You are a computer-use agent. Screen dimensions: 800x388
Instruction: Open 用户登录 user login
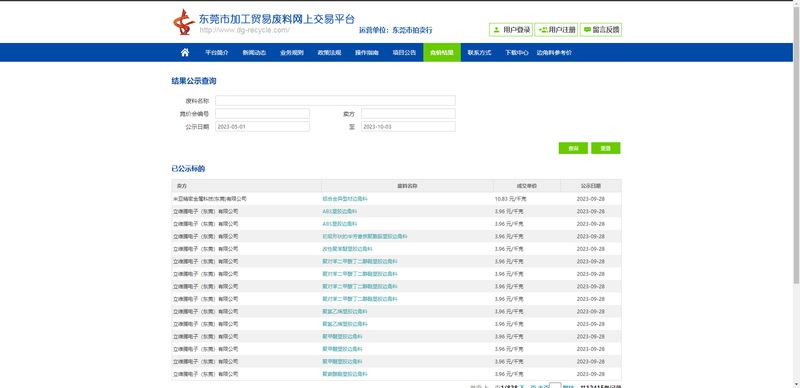tap(511, 30)
